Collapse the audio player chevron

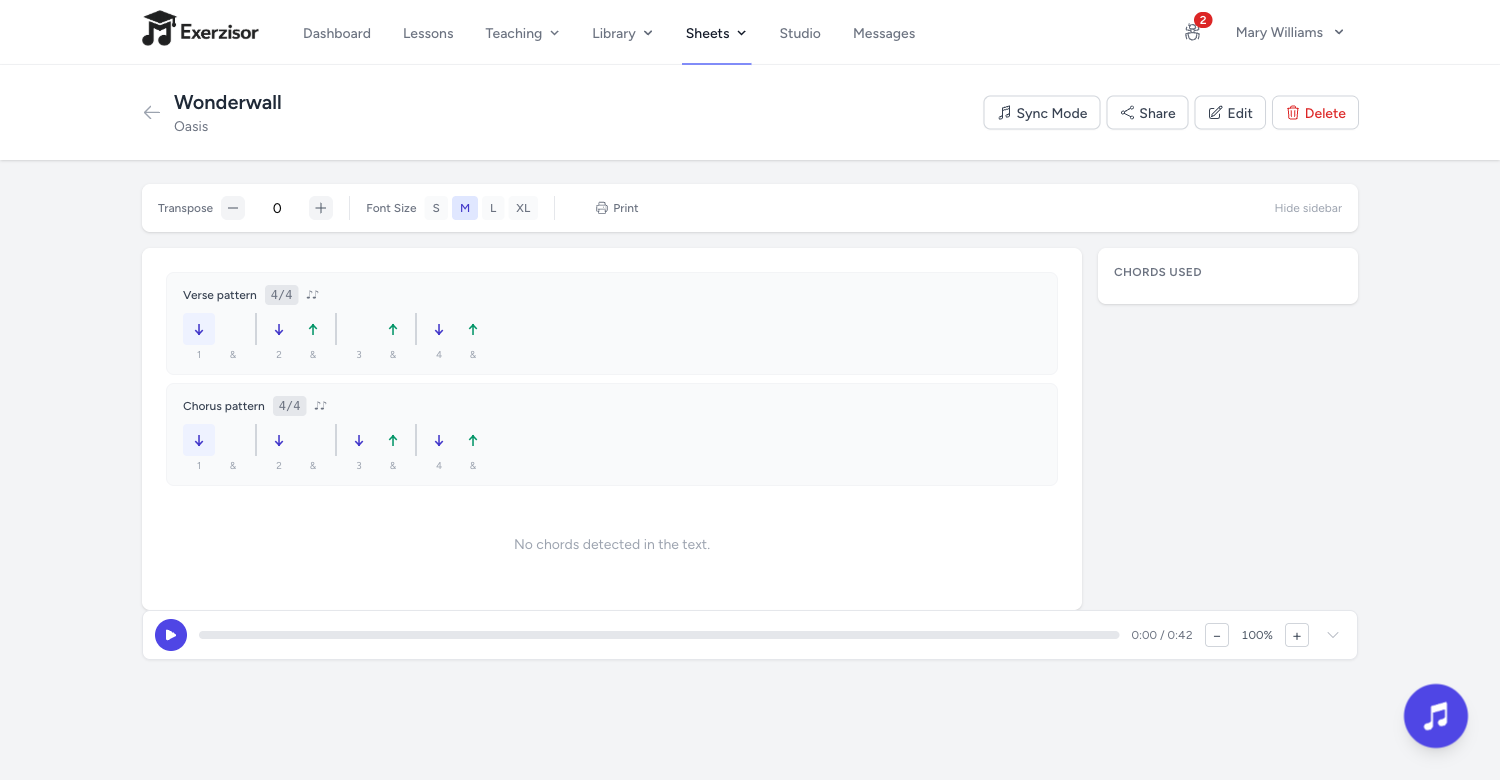(1333, 635)
